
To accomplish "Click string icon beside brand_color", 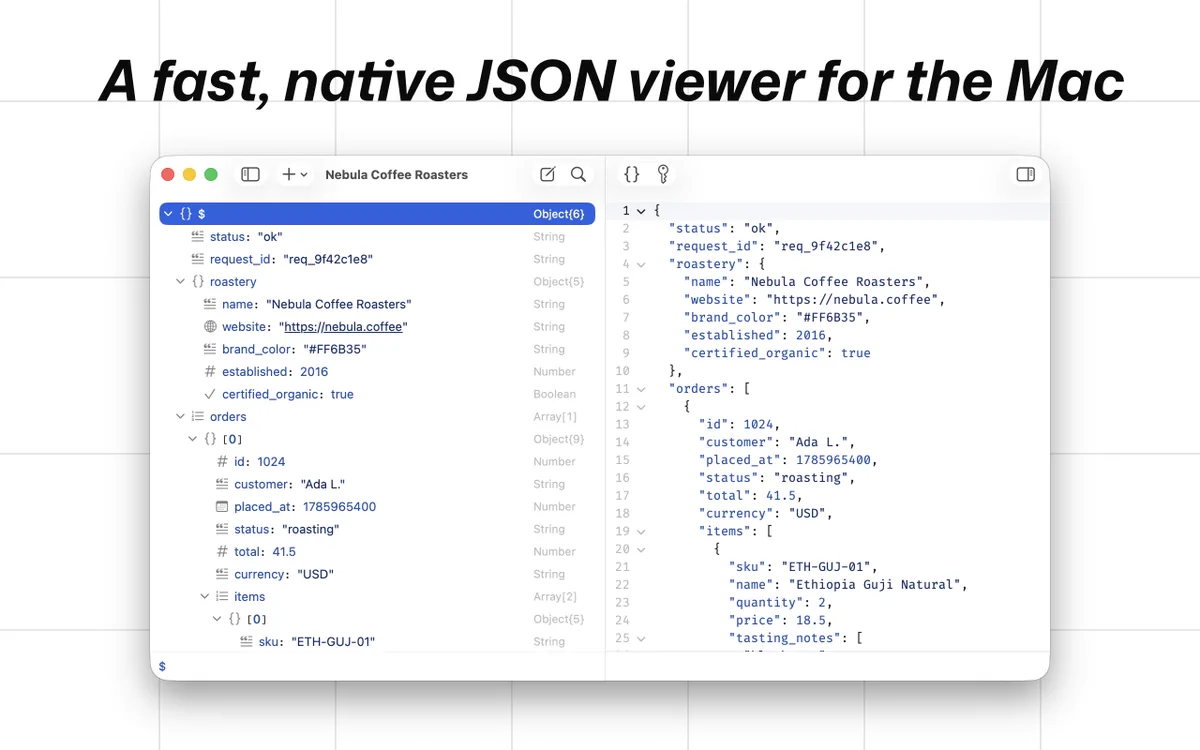I will [x=210, y=349].
